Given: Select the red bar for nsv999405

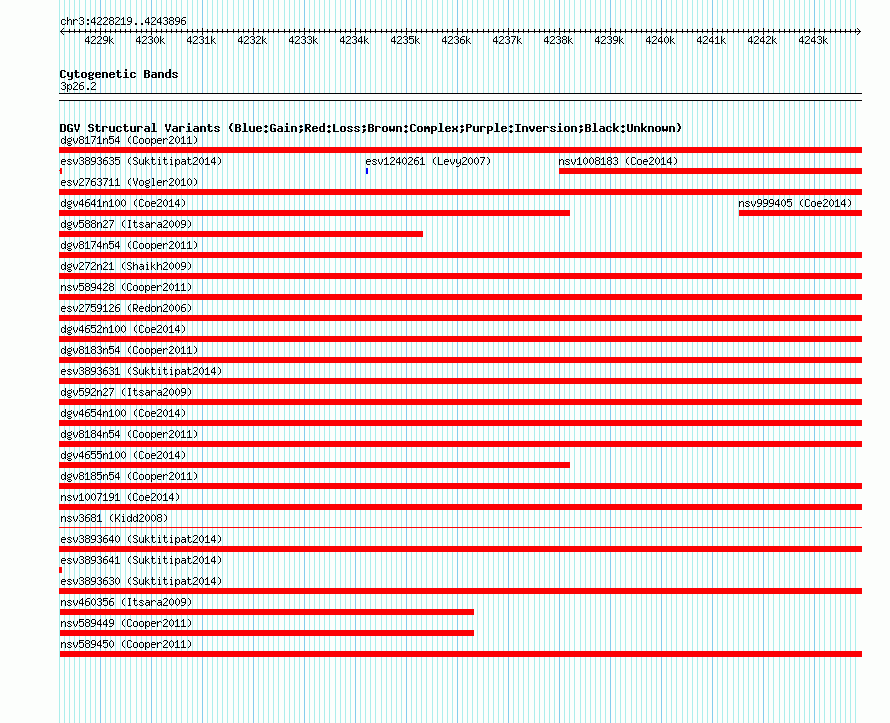Looking at the screenshot, I should [x=800, y=213].
